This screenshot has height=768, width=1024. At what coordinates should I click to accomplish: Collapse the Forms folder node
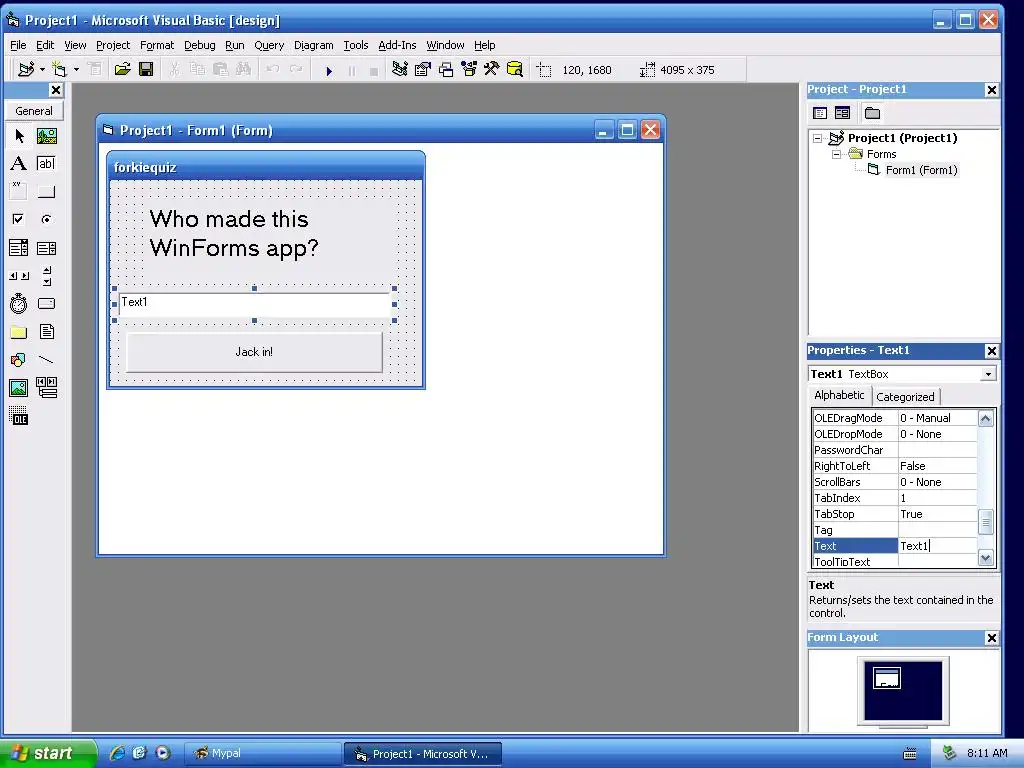point(836,154)
